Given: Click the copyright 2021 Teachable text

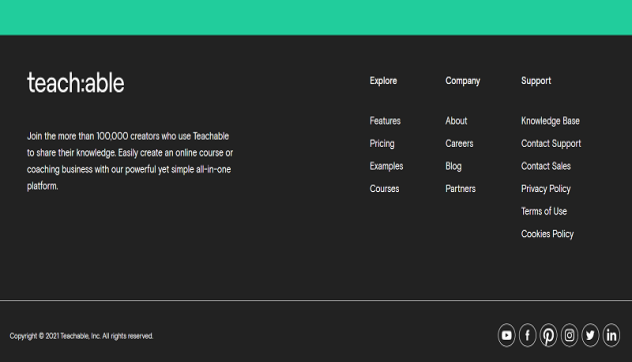Looking at the screenshot, I should pos(81,336).
